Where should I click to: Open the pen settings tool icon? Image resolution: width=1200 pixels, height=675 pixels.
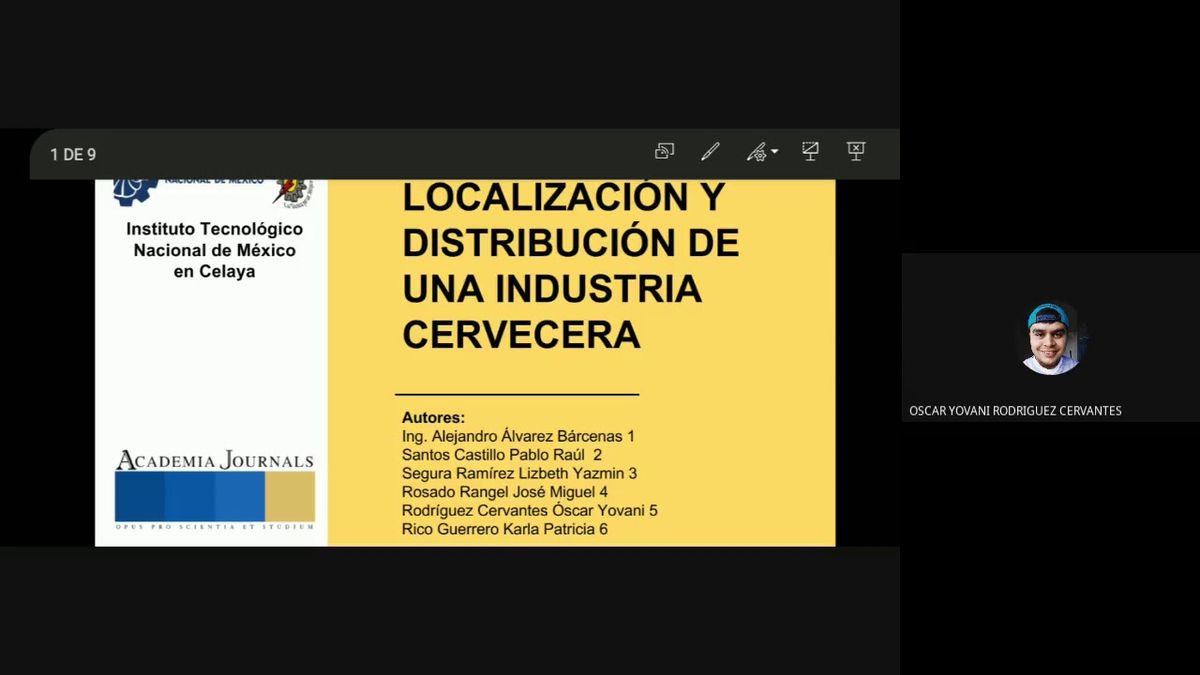[x=756, y=152]
